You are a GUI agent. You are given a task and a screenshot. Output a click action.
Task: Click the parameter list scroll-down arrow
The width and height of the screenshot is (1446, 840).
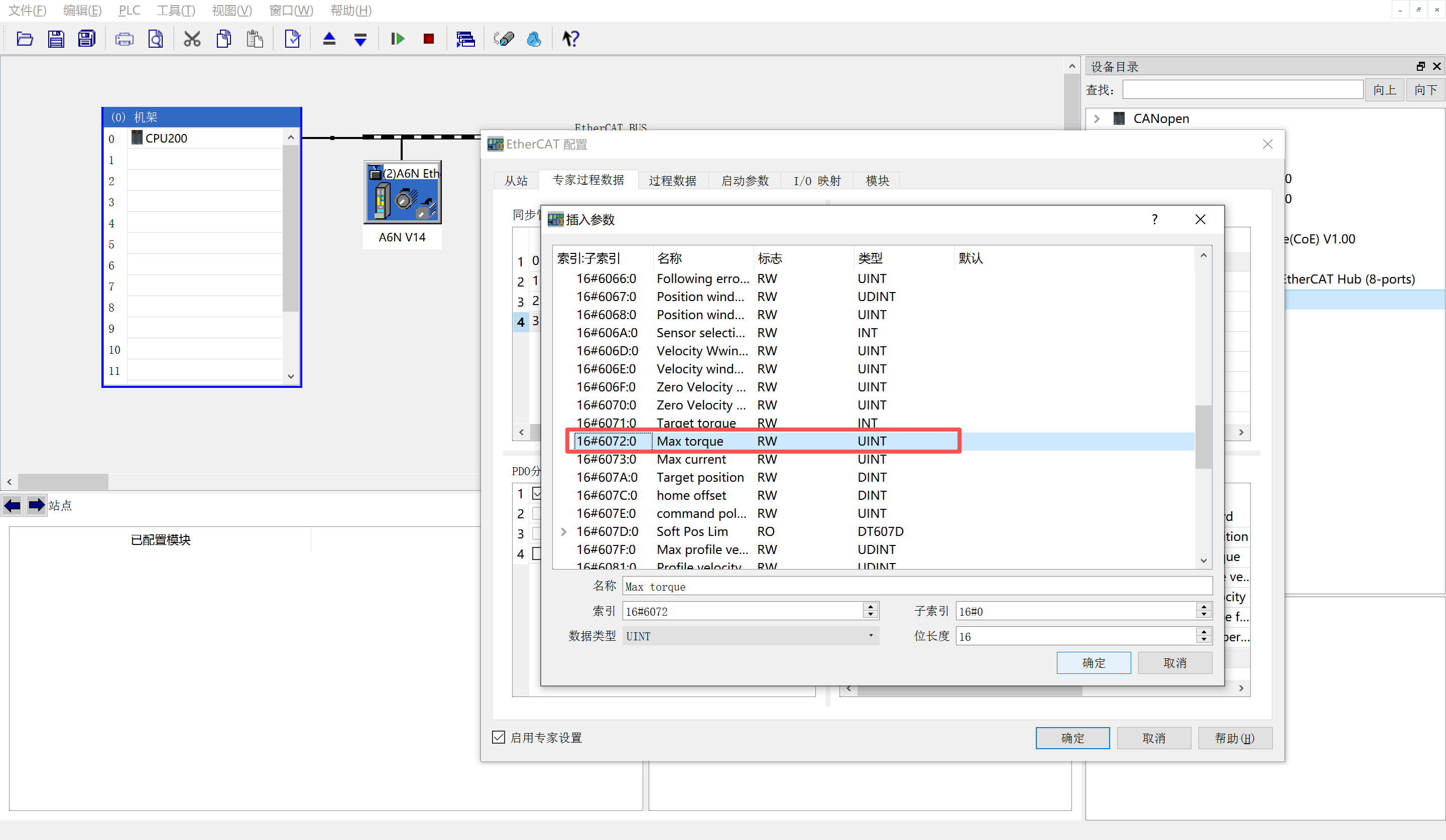click(1203, 561)
